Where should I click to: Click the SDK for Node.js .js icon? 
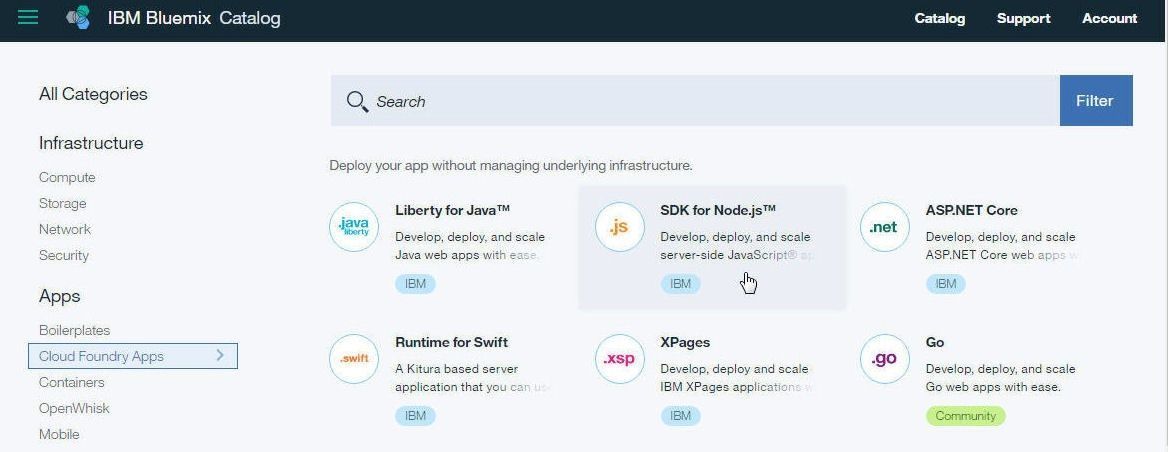[x=620, y=227]
